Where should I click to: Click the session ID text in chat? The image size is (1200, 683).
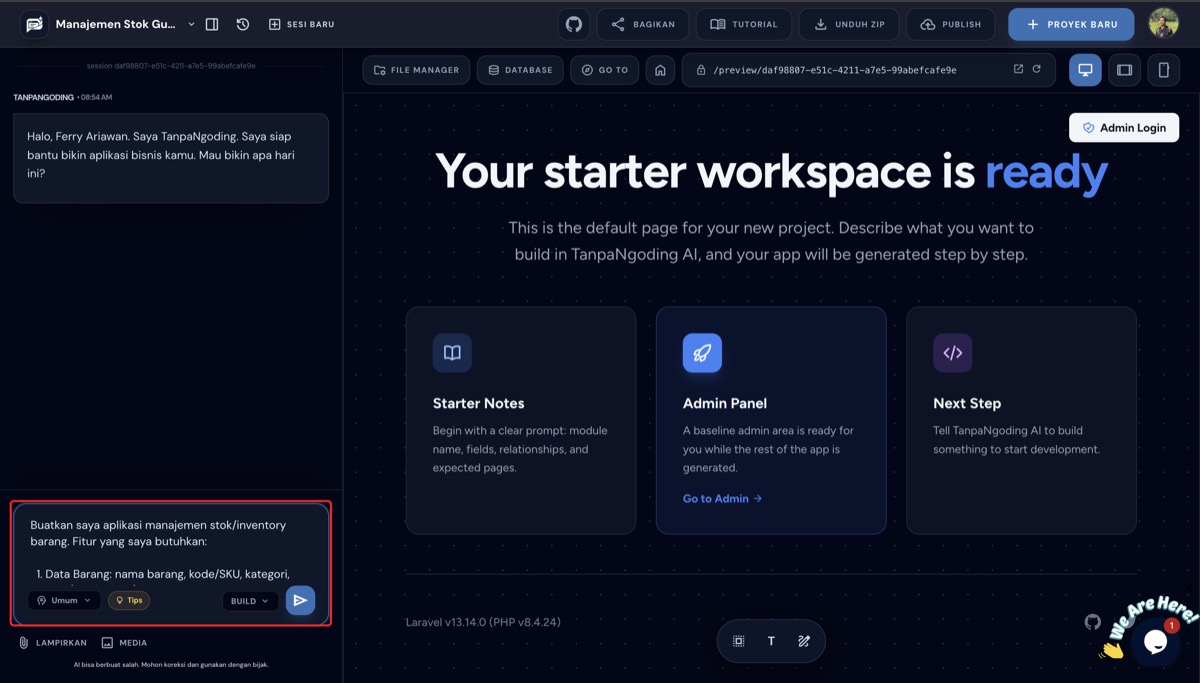[x=171, y=66]
